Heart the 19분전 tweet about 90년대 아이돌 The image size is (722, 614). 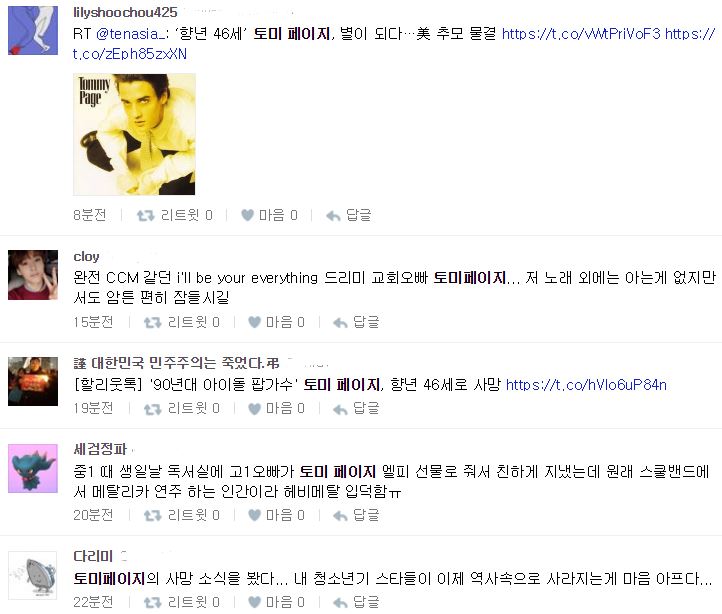click(255, 409)
